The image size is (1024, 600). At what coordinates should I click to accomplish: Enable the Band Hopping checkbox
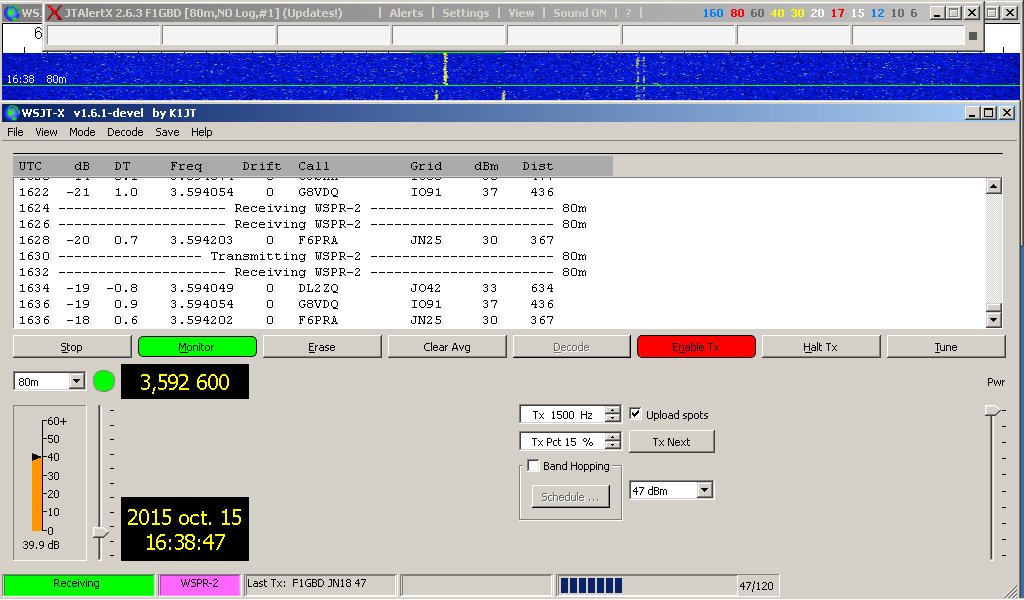(x=534, y=466)
